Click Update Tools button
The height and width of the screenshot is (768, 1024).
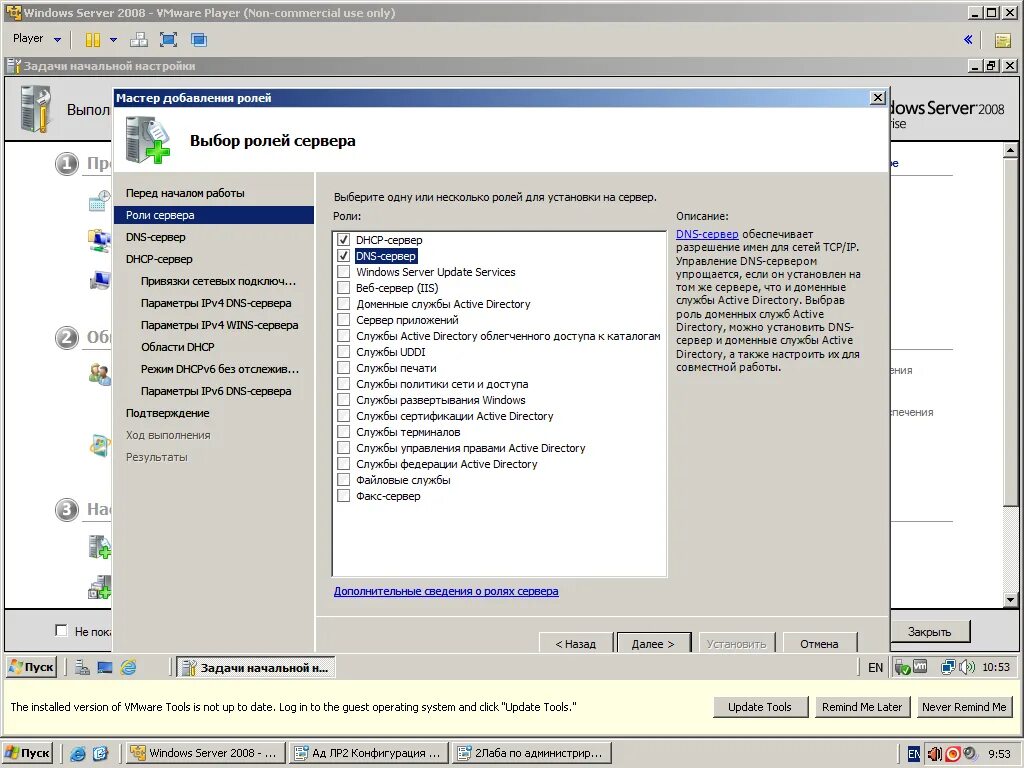760,707
